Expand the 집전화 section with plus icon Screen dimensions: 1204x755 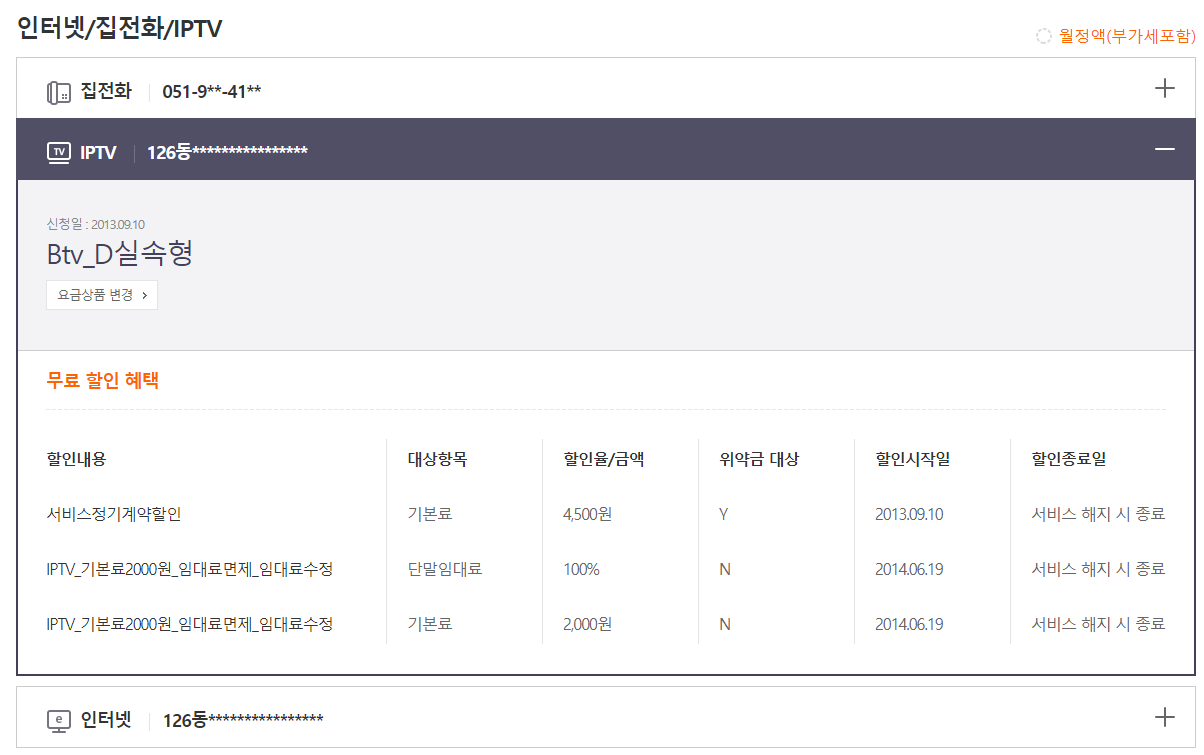(x=1164, y=88)
